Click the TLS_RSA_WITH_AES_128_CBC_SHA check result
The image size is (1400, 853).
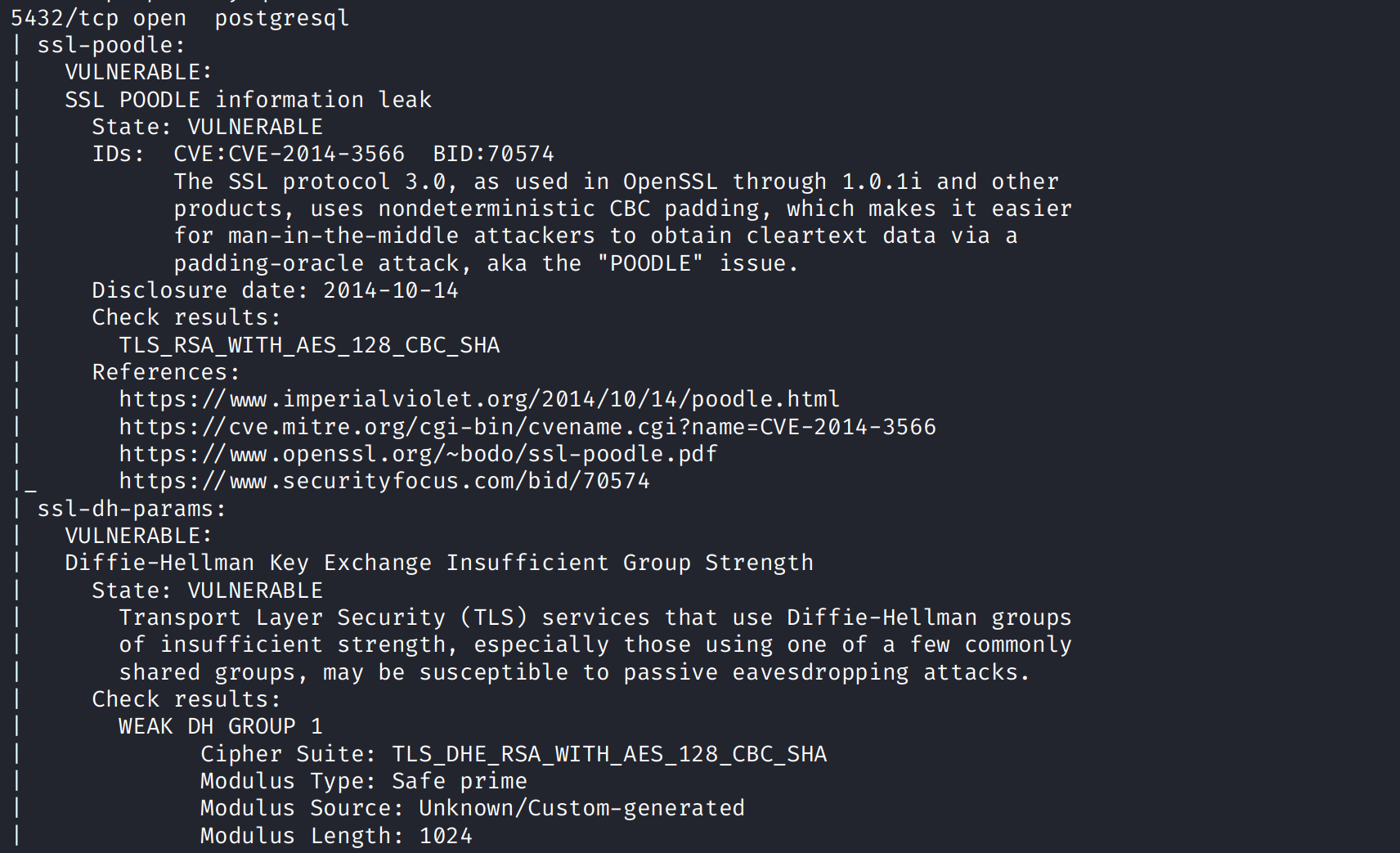(309, 345)
